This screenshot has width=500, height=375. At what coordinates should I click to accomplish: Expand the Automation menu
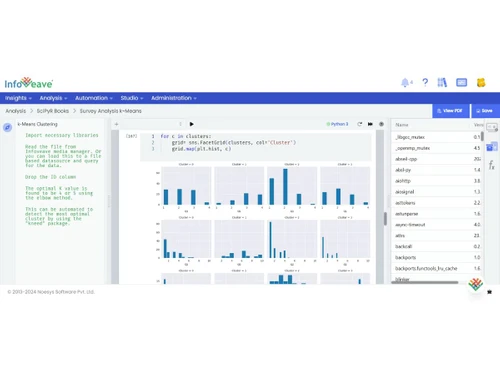pos(94,98)
